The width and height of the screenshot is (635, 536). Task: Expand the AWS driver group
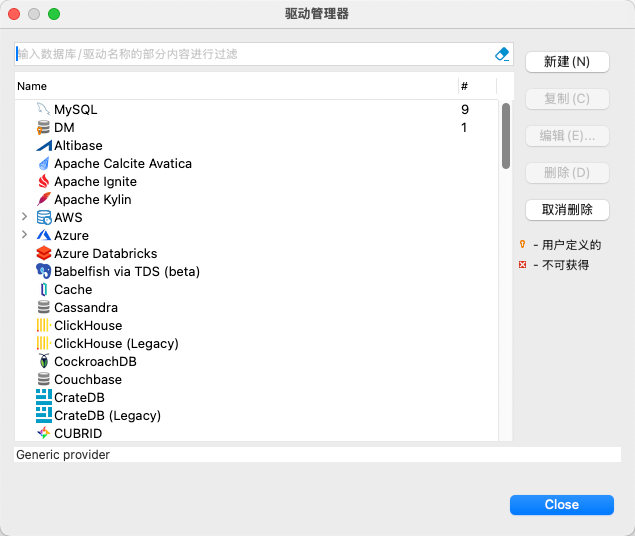click(x=24, y=217)
